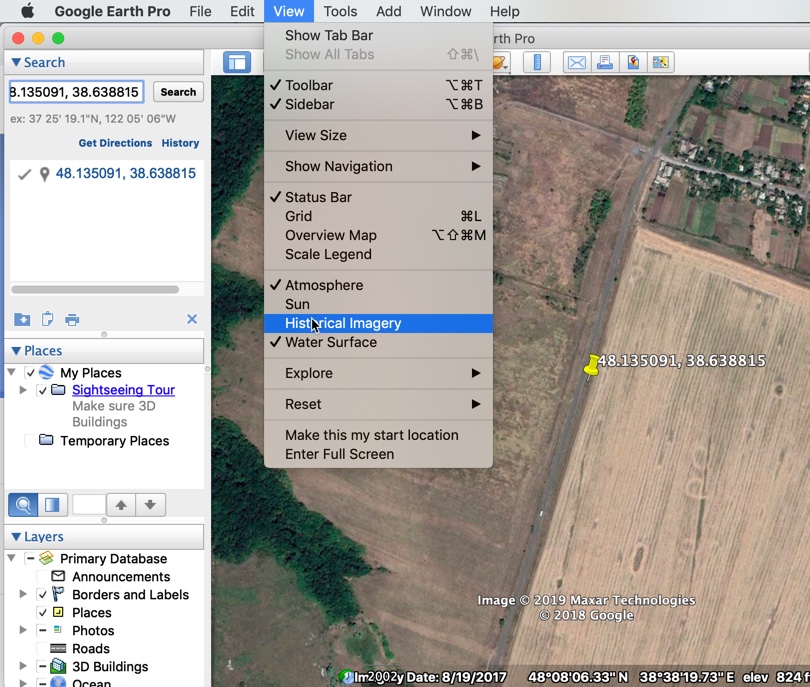The image size is (810, 687).
Task: Click the copy to clipboard icon below results
Action: coord(47,319)
